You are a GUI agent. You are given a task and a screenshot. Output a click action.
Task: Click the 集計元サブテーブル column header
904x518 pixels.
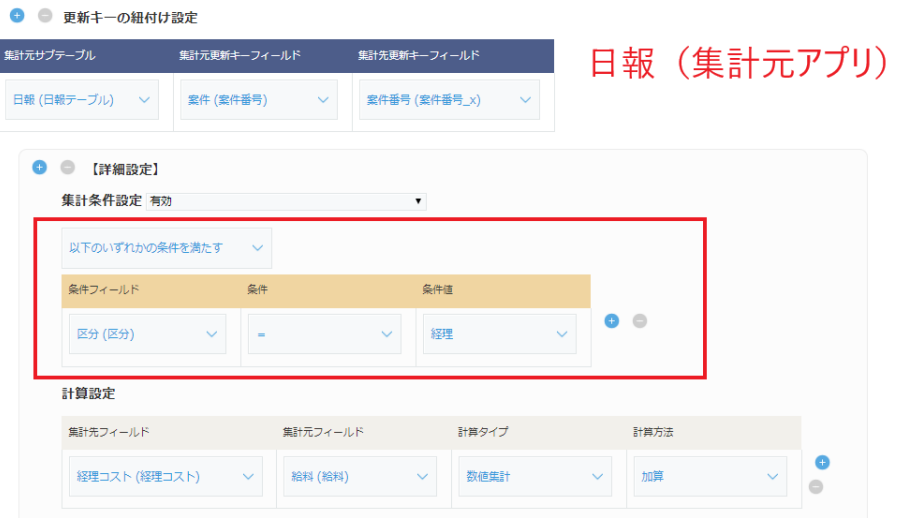(x=50, y=55)
